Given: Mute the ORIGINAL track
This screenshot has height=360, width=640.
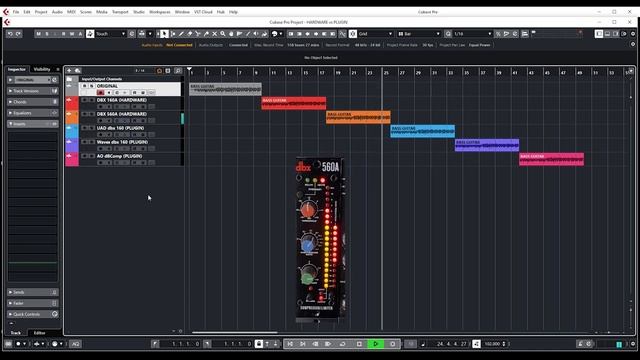Looking at the screenshot, I should [x=84, y=86].
